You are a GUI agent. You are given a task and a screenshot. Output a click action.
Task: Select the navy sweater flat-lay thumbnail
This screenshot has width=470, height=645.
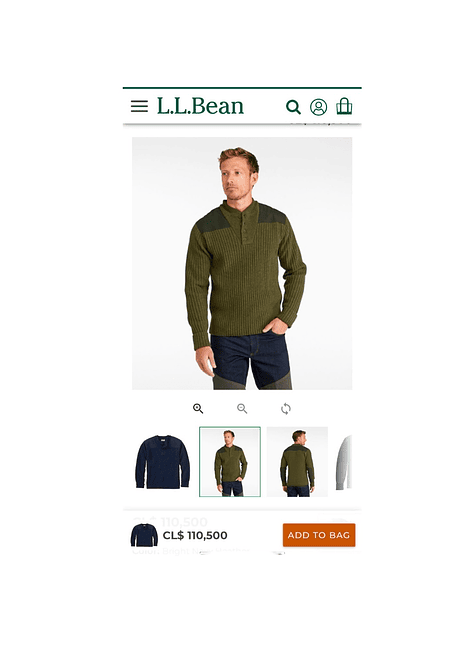pyautogui.click(x=163, y=462)
